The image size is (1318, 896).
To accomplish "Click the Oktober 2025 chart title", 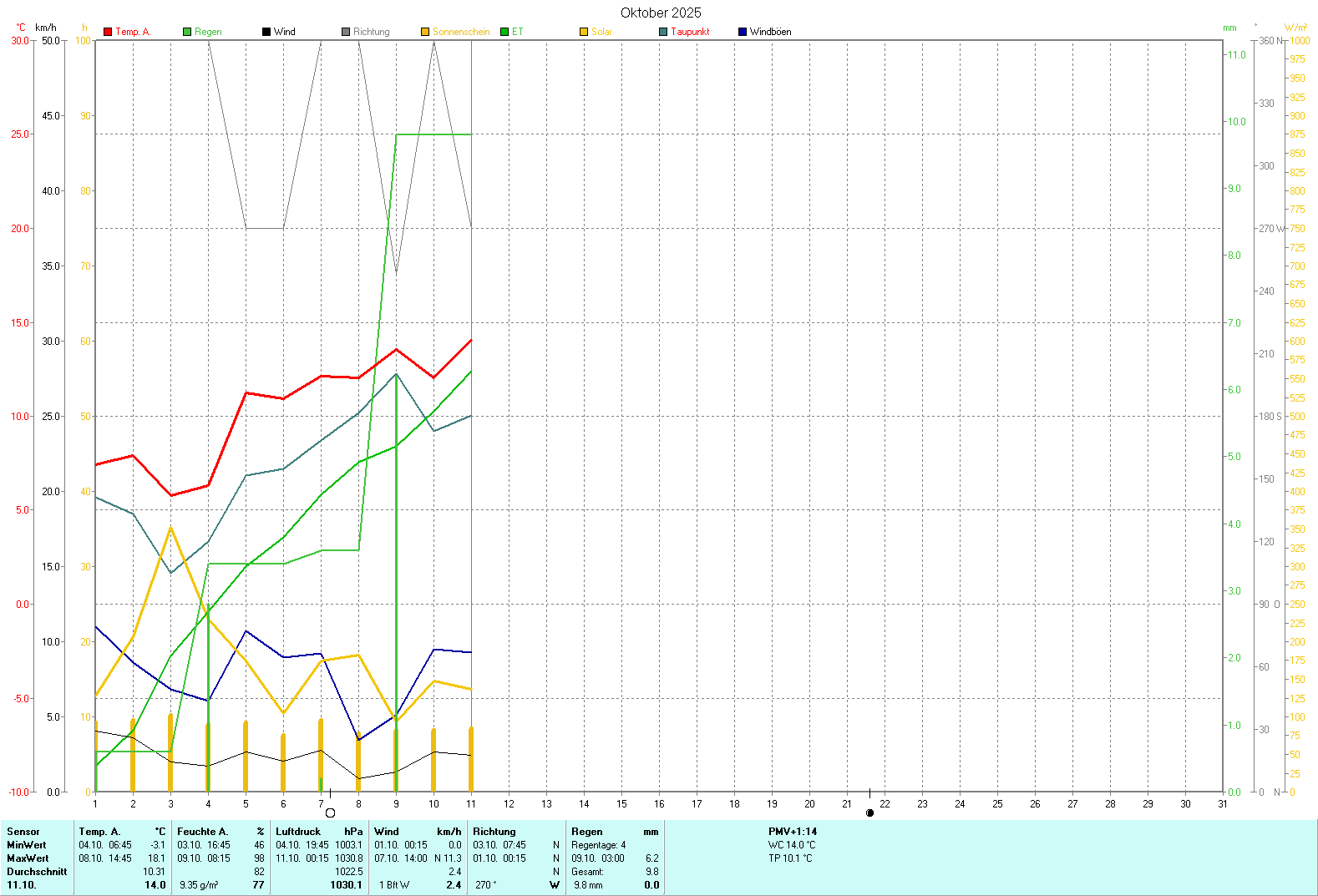I will 661,13.
